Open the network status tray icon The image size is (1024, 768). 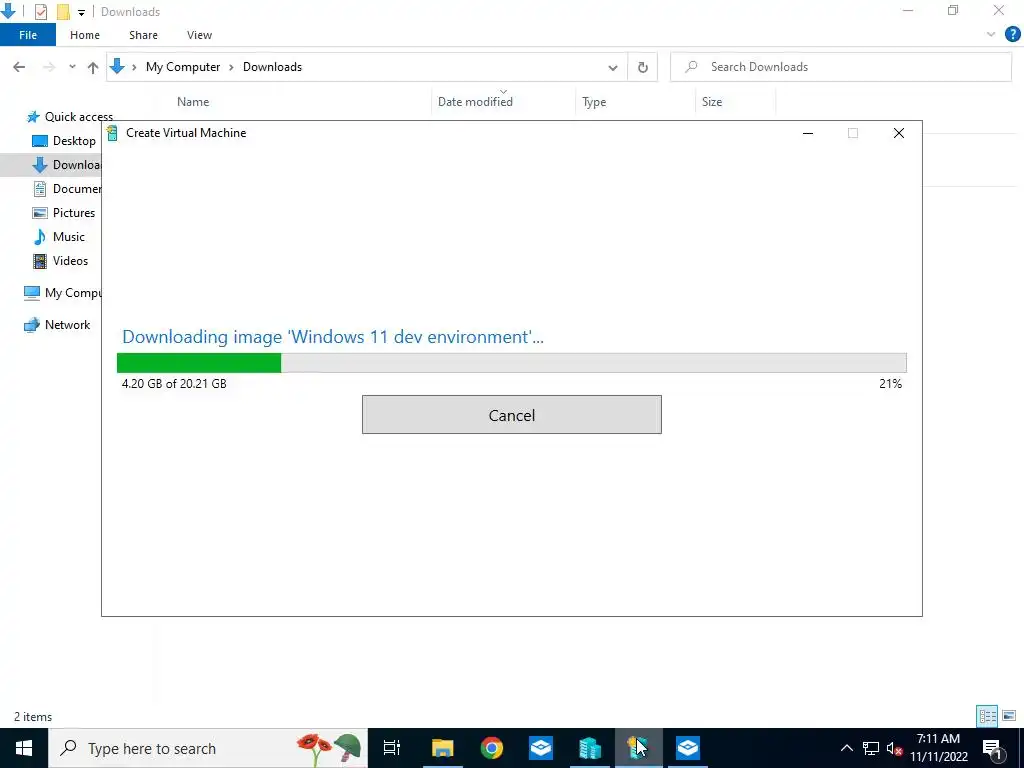pyautogui.click(x=871, y=748)
